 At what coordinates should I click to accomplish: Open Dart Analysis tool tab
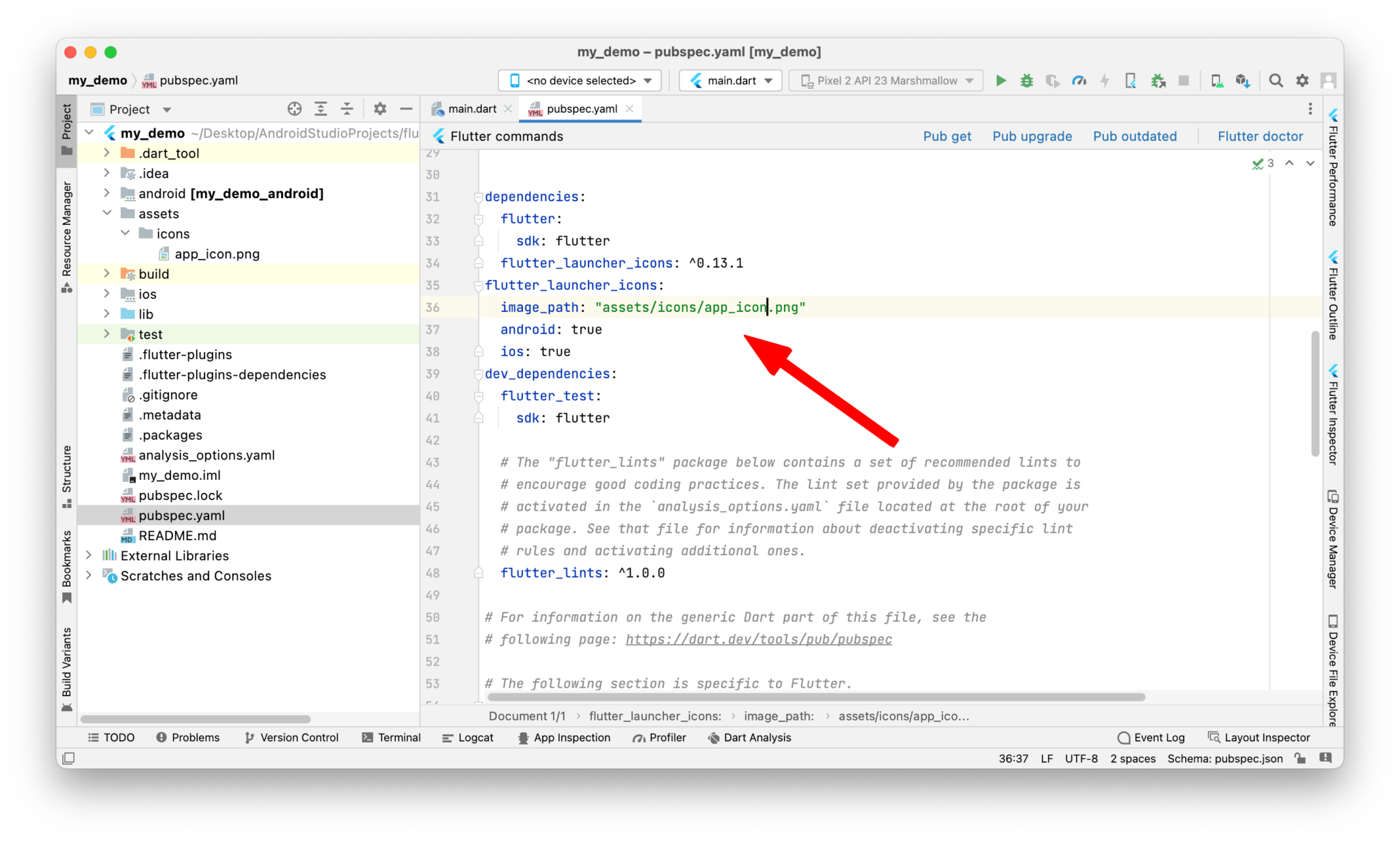tap(749, 738)
